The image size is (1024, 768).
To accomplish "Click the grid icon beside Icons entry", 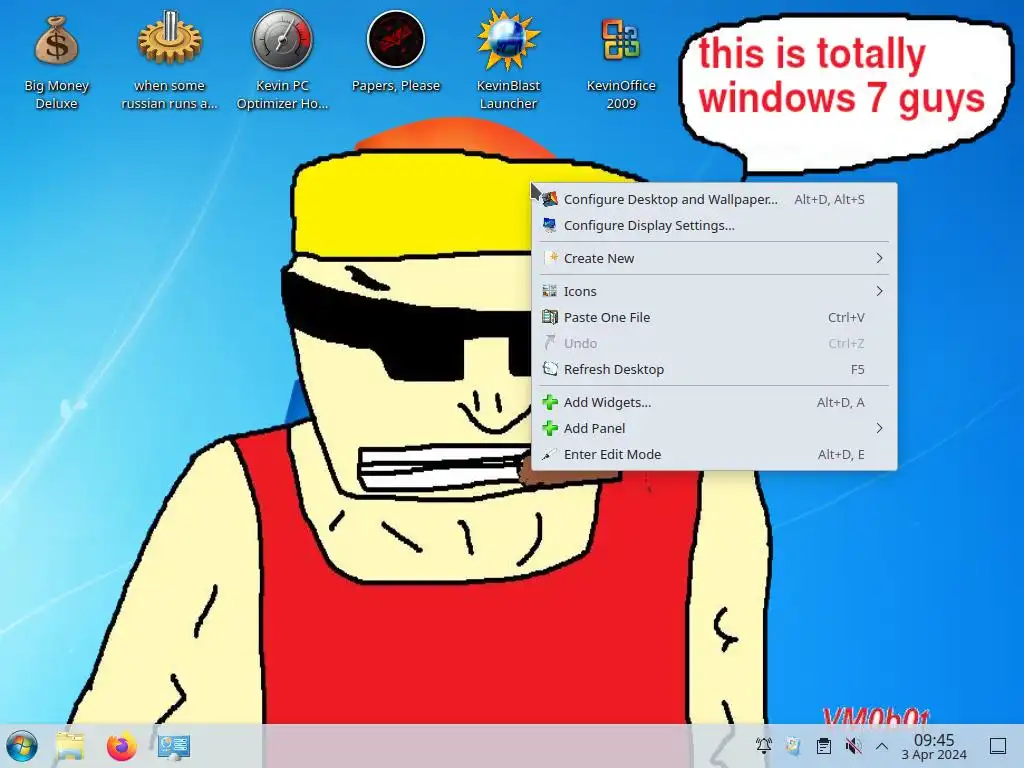I will [x=550, y=291].
